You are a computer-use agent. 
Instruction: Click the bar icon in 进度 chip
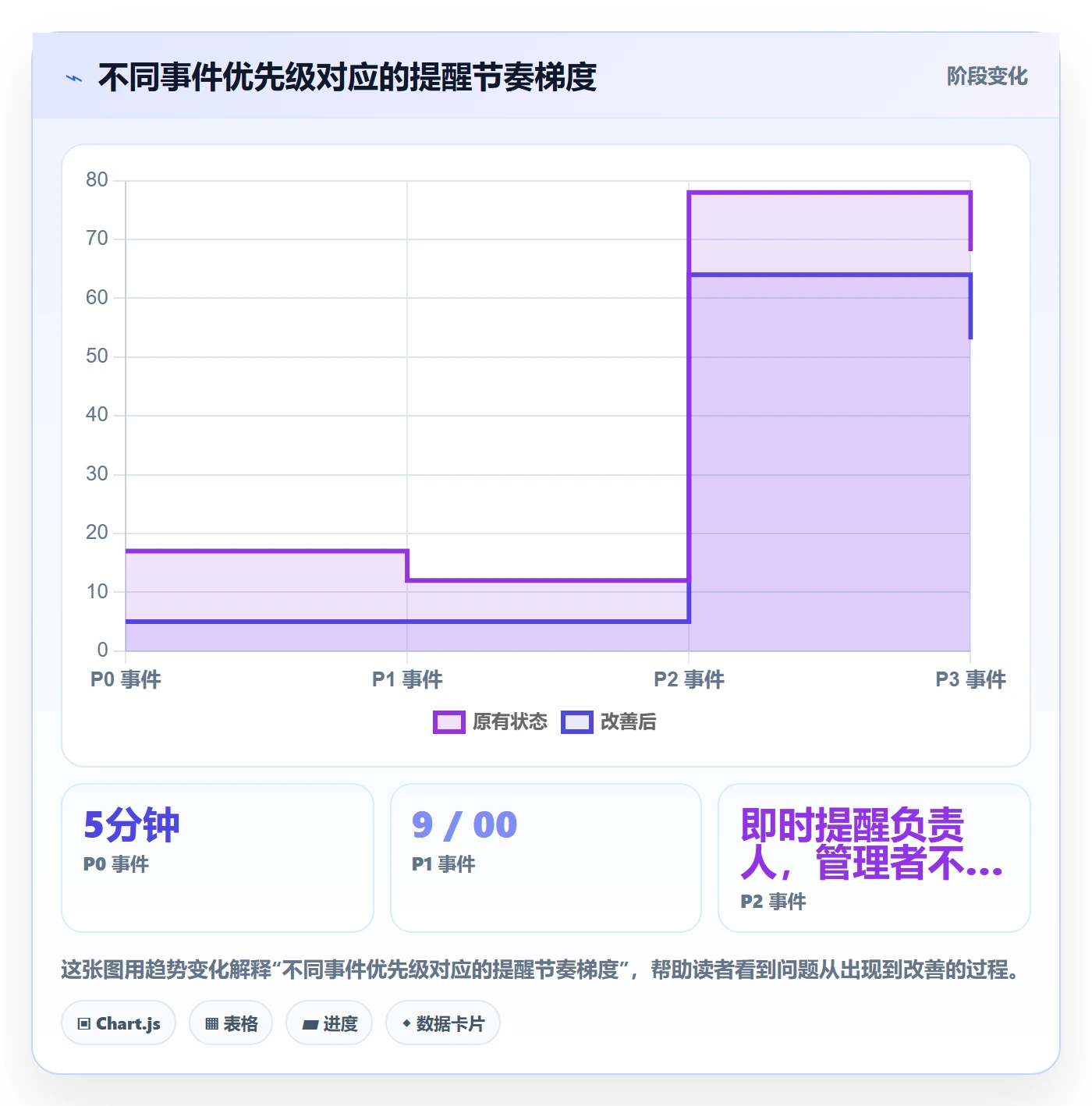[x=310, y=1025]
